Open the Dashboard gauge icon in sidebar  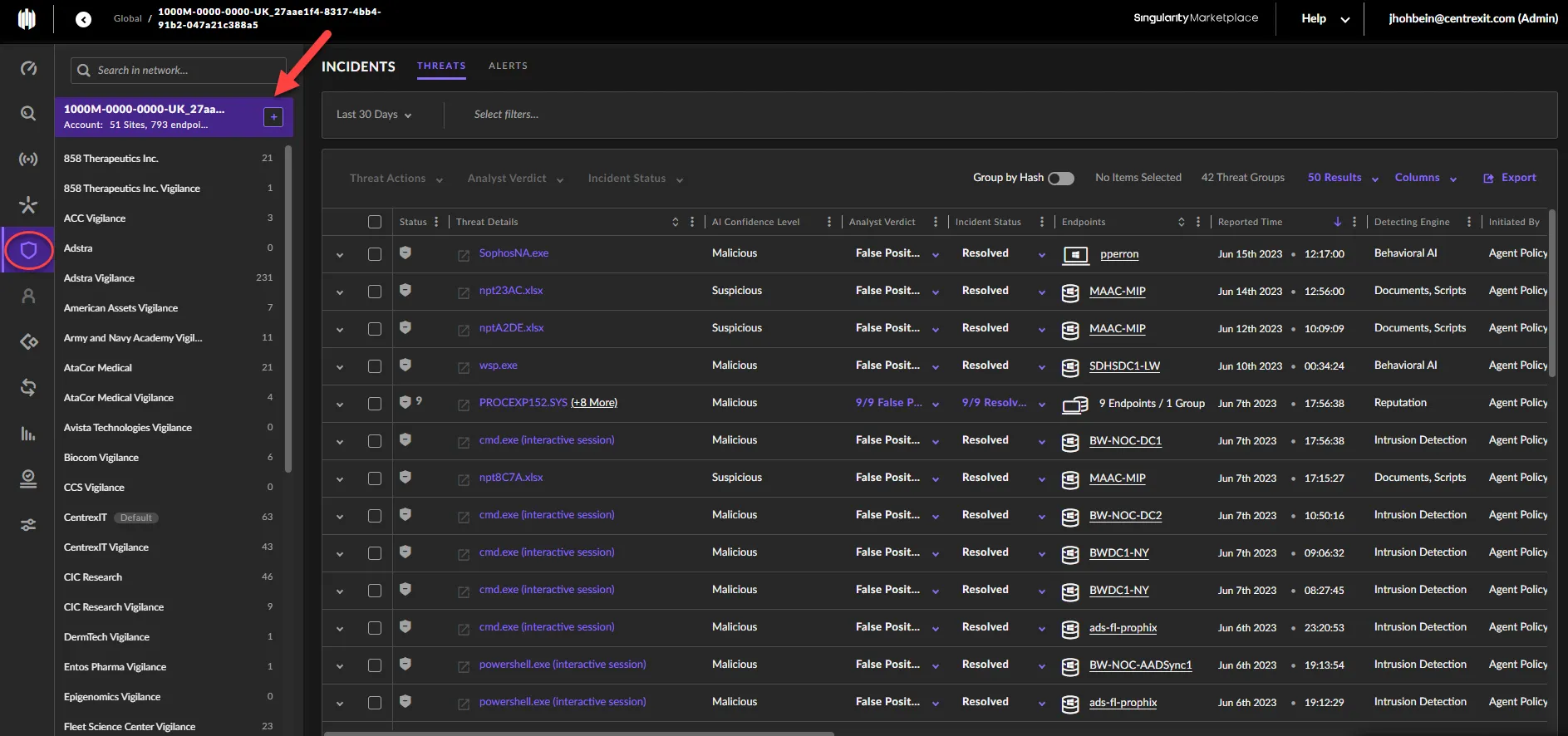click(x=28, y=68)
